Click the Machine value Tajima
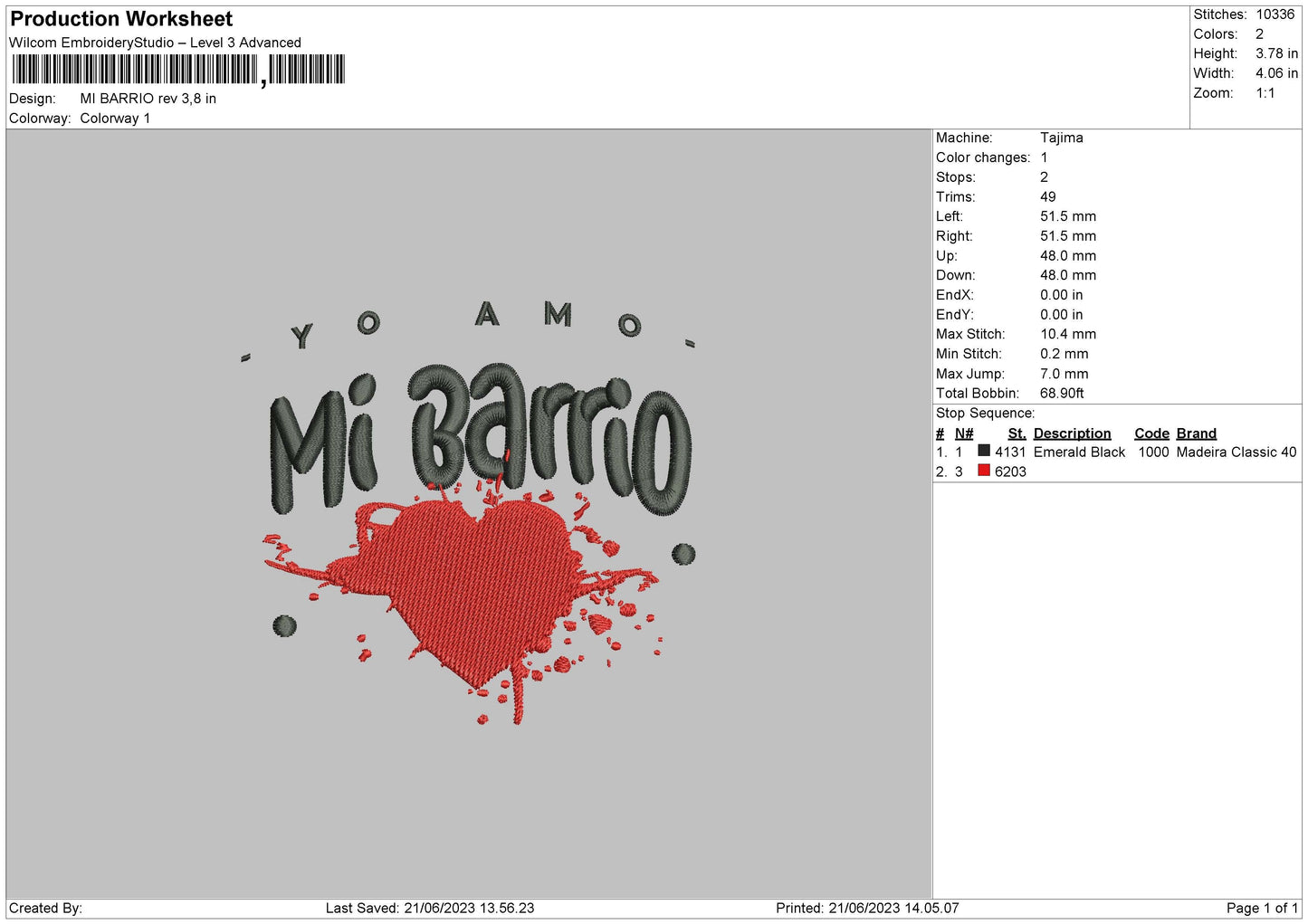1308x924 pixels. coord(1062,138)
